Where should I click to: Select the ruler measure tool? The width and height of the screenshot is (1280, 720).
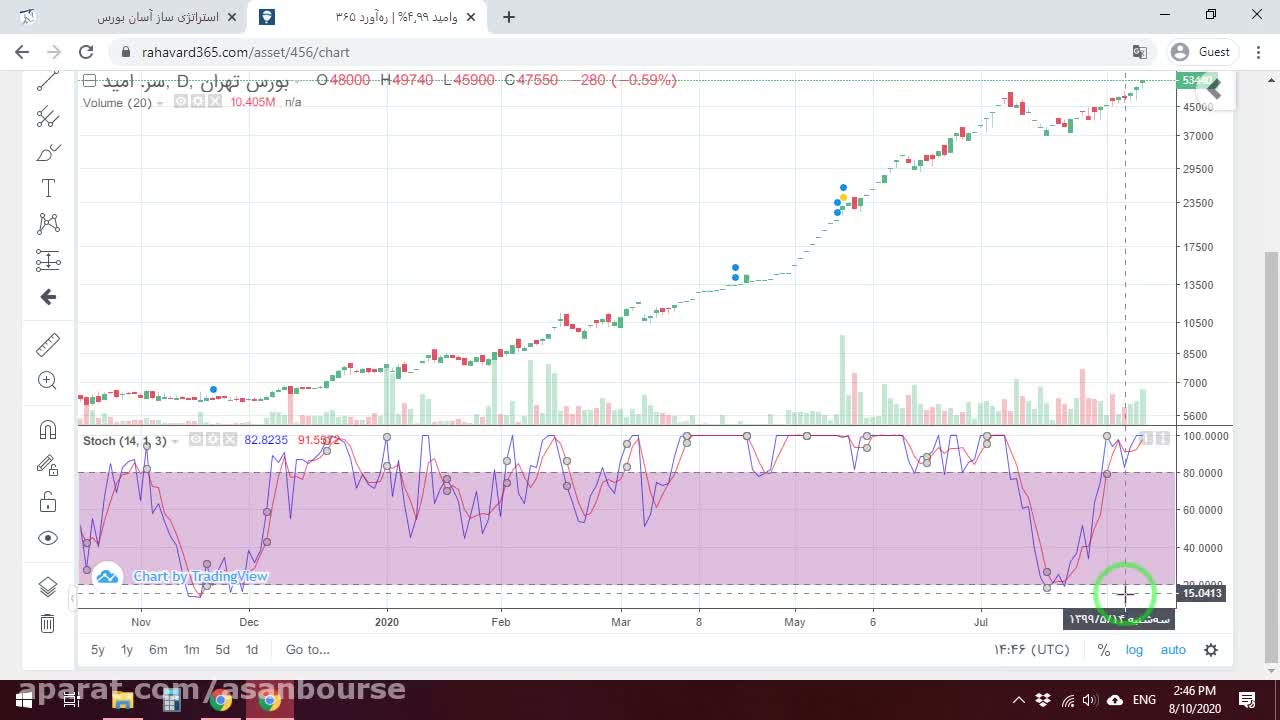pos(47,345)
